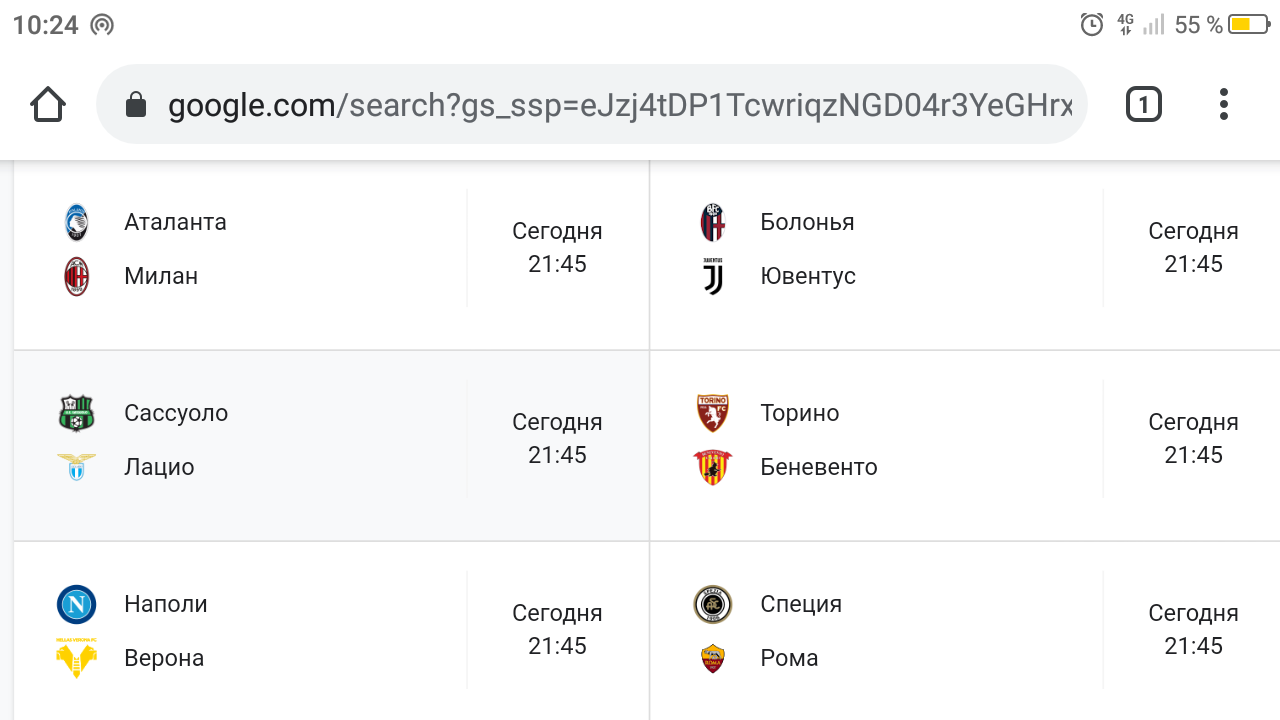The height and width of the screenshot is (720, 1280).
Task: Click the Torino club crest
Action: (712, 412)
